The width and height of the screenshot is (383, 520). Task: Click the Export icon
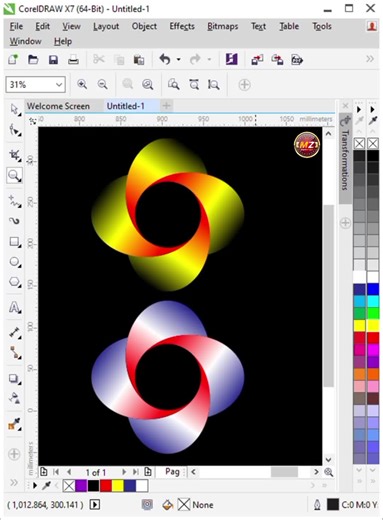(x=277, y=60)
